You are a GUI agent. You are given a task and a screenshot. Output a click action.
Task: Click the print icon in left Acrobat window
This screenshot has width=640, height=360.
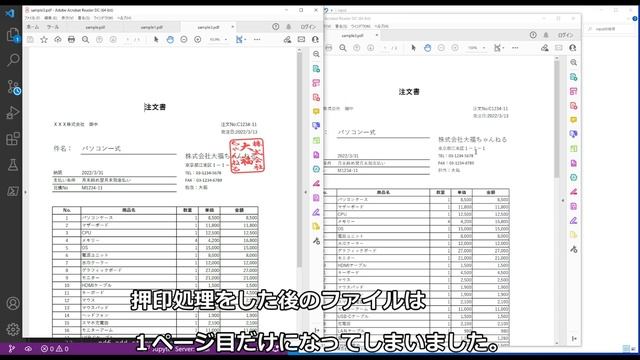71,40
